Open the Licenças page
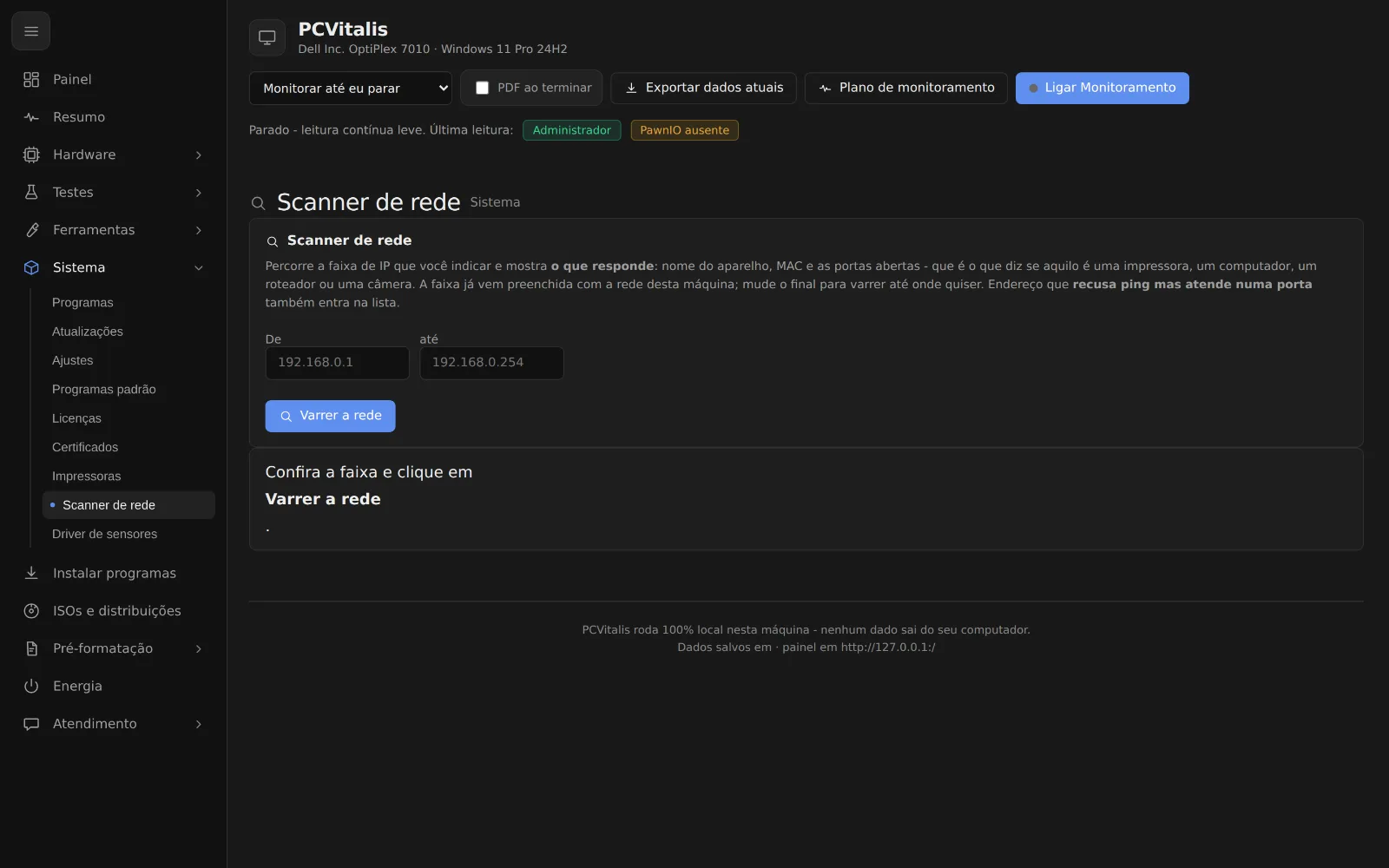The width and height of the screenshot is (1389, 868). coord(128,418)
